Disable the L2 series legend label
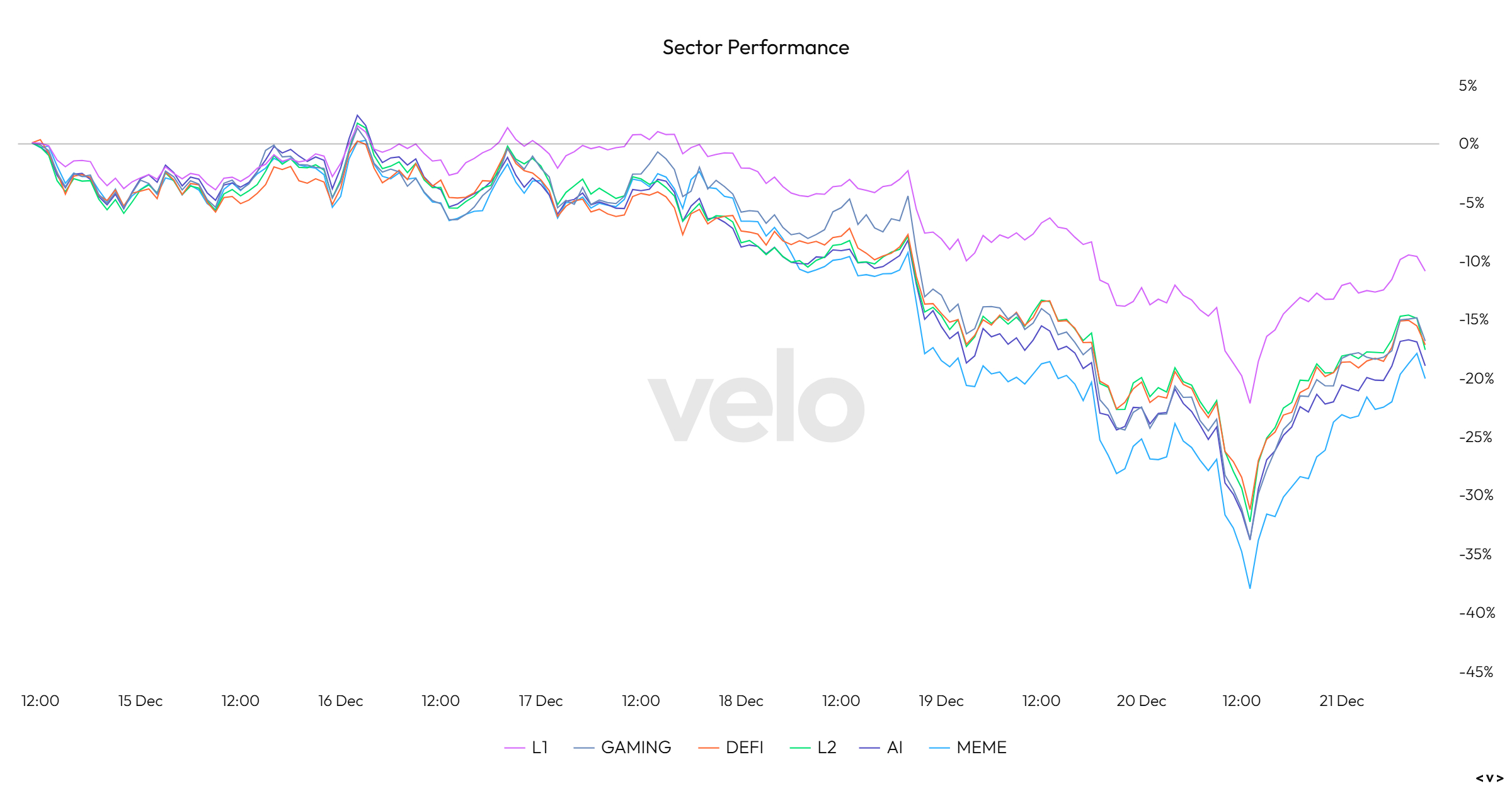This screenshot has height=791, width=1512. tap(827, 748)
